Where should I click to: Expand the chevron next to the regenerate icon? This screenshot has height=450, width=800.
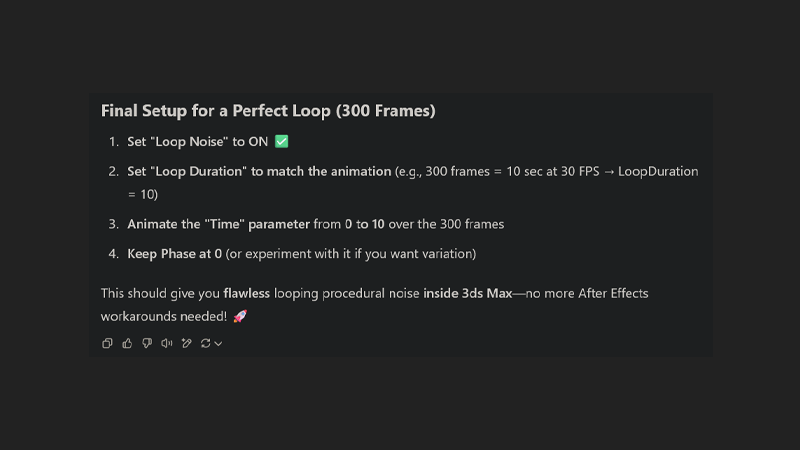tap(218, 344)
